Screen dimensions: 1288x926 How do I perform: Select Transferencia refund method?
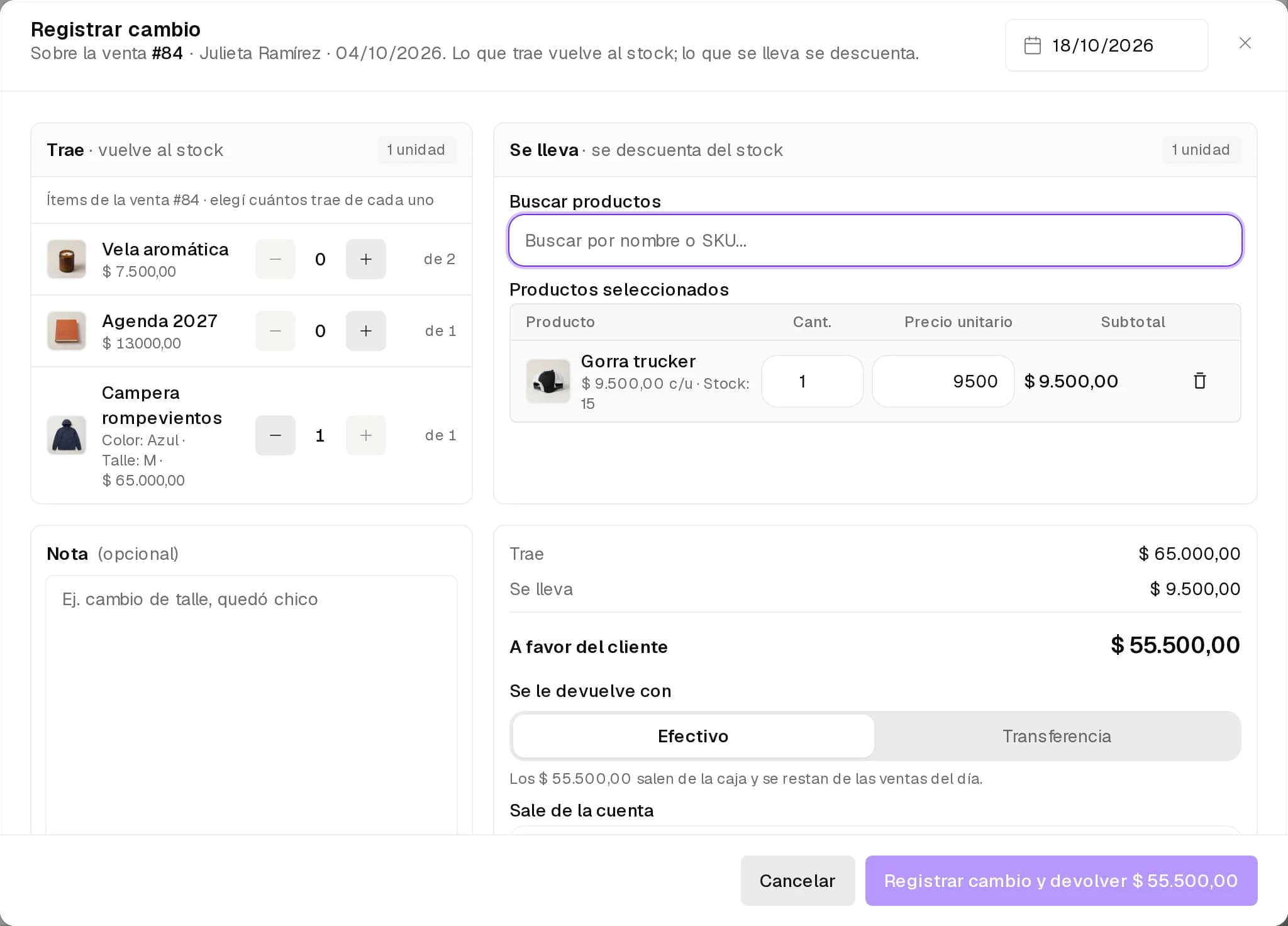pos(1057,736)
